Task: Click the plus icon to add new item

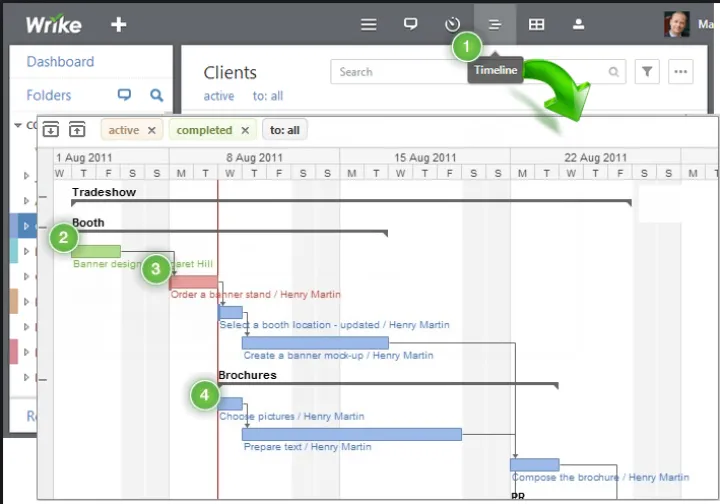Action: pos(118,24)
